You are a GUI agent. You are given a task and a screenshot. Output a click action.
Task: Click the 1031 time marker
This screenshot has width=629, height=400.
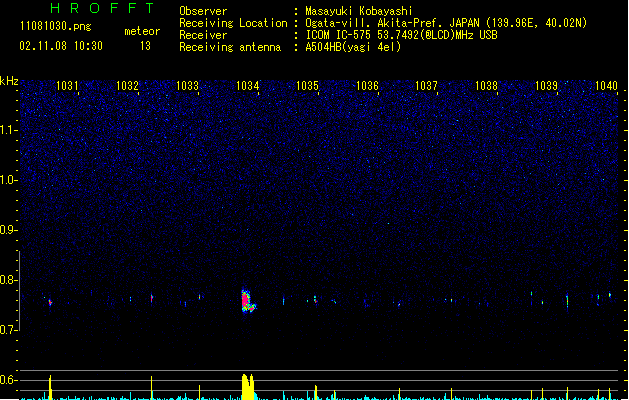(x=67, y=85)
